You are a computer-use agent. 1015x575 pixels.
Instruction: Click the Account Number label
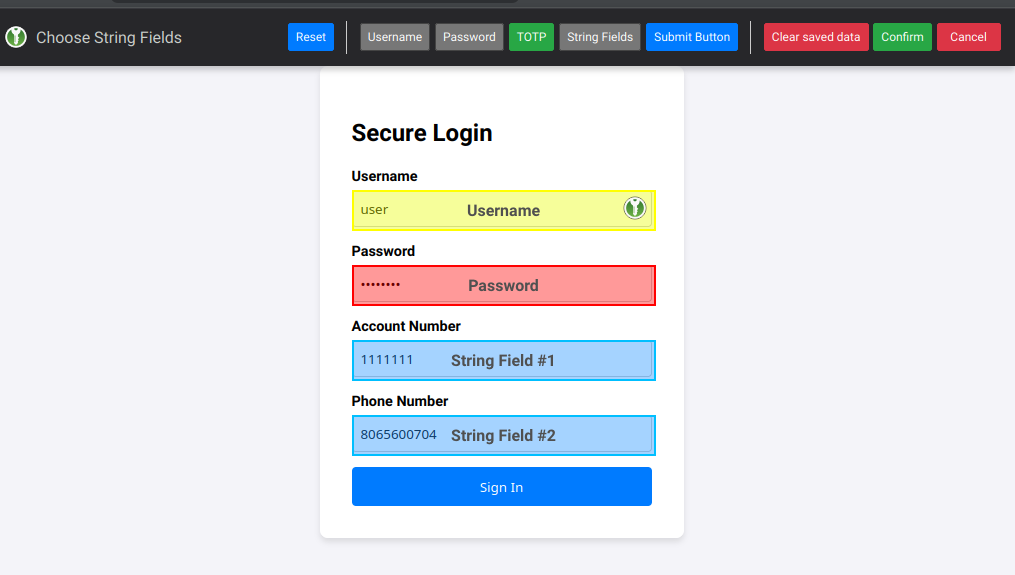[x=406, y=326]
